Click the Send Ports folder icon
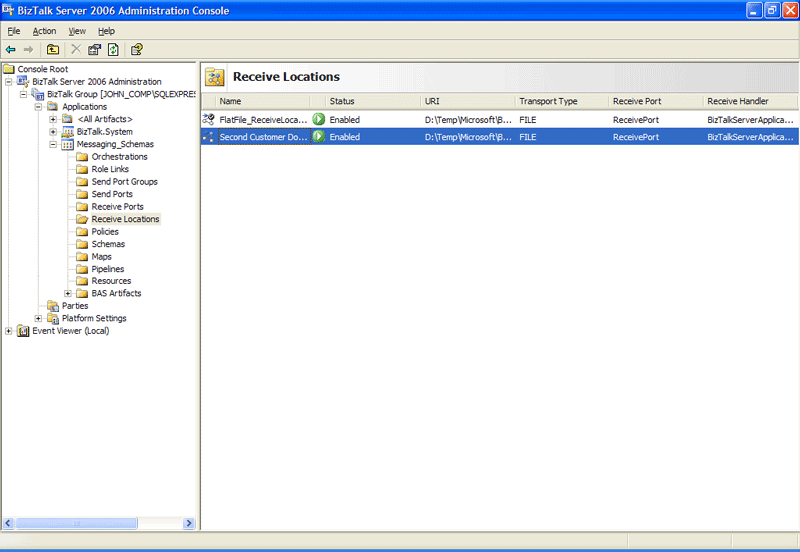The height and width of the screenshot is (552, 800). click(x=82, y=194)
